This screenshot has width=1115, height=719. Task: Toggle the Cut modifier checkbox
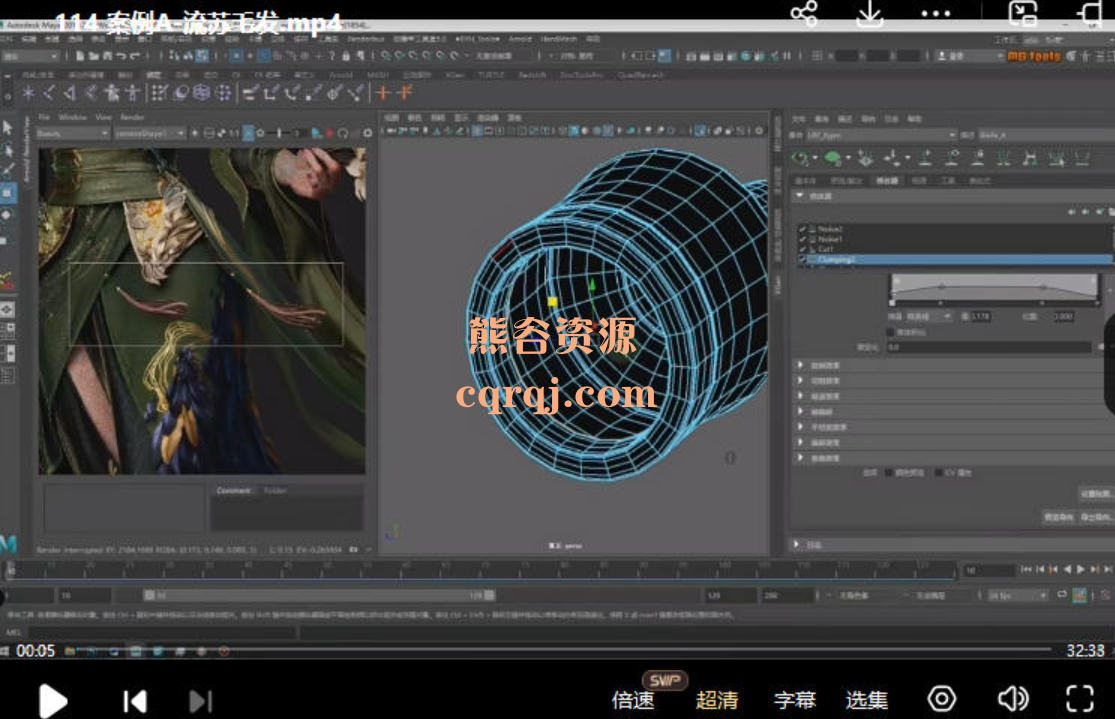[803, 249]
